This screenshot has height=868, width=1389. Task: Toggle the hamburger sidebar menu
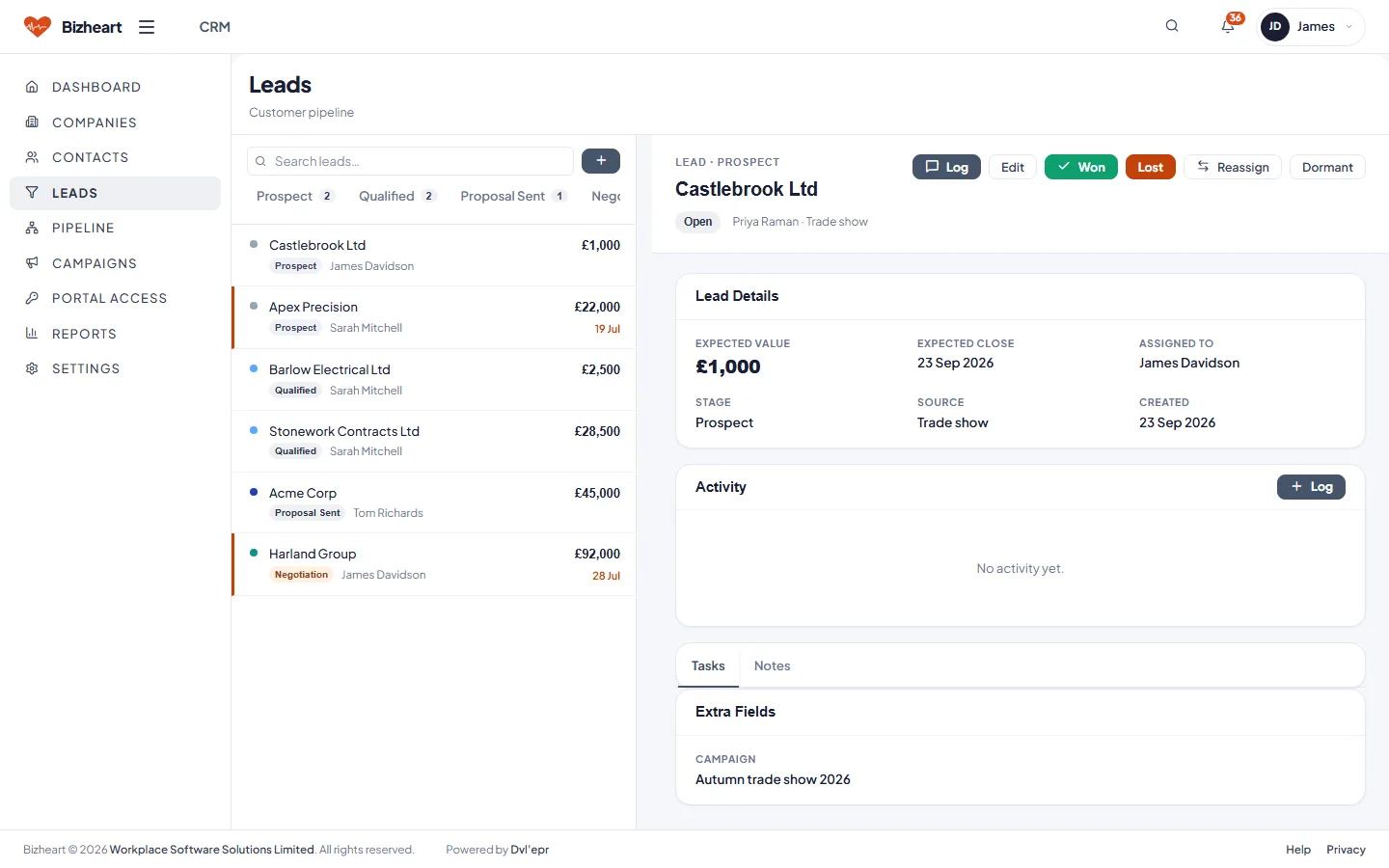147,27
